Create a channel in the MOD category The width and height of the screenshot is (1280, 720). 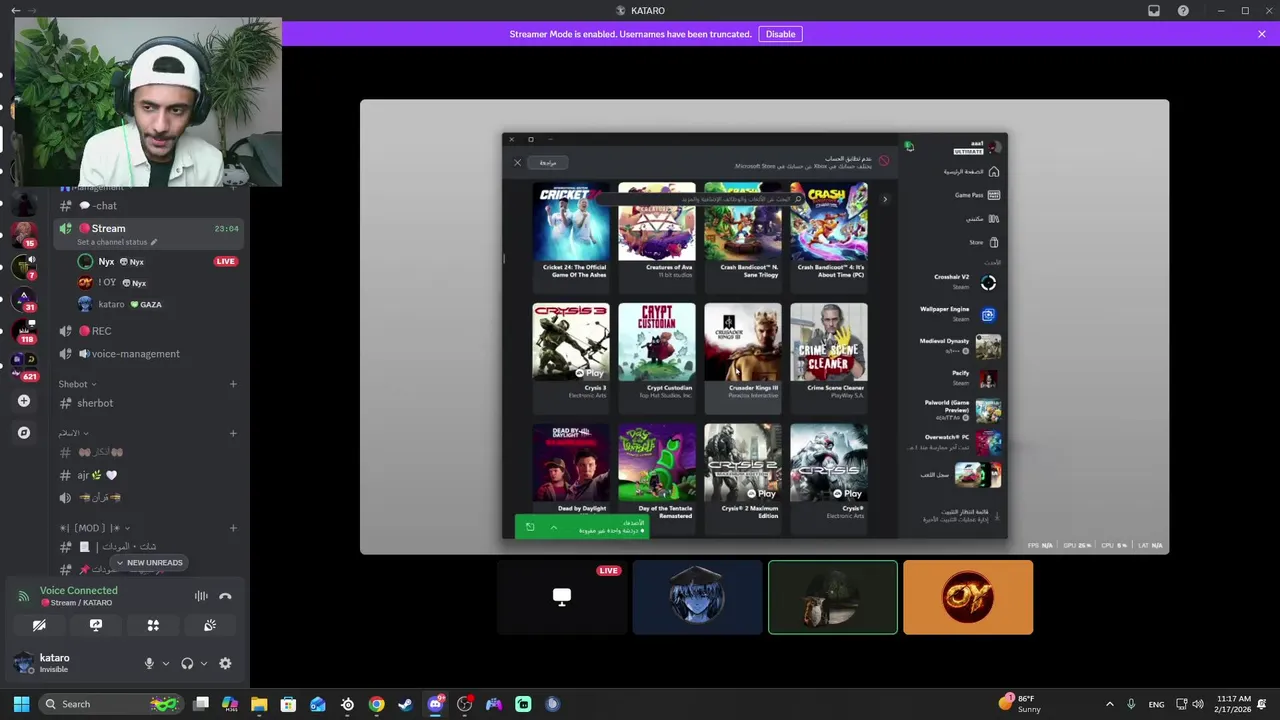coord(233,528)
